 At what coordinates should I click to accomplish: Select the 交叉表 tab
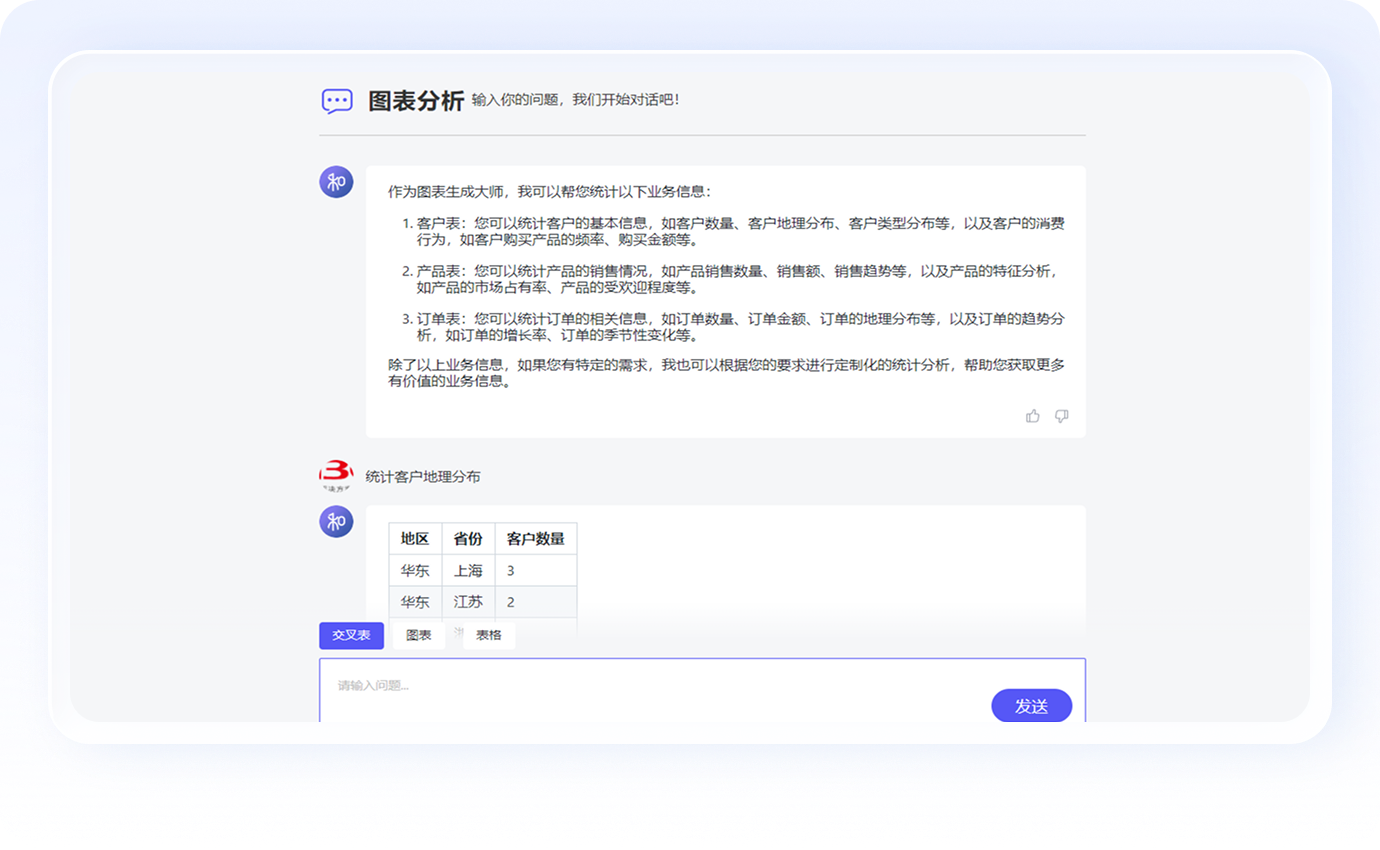[351, 636]
